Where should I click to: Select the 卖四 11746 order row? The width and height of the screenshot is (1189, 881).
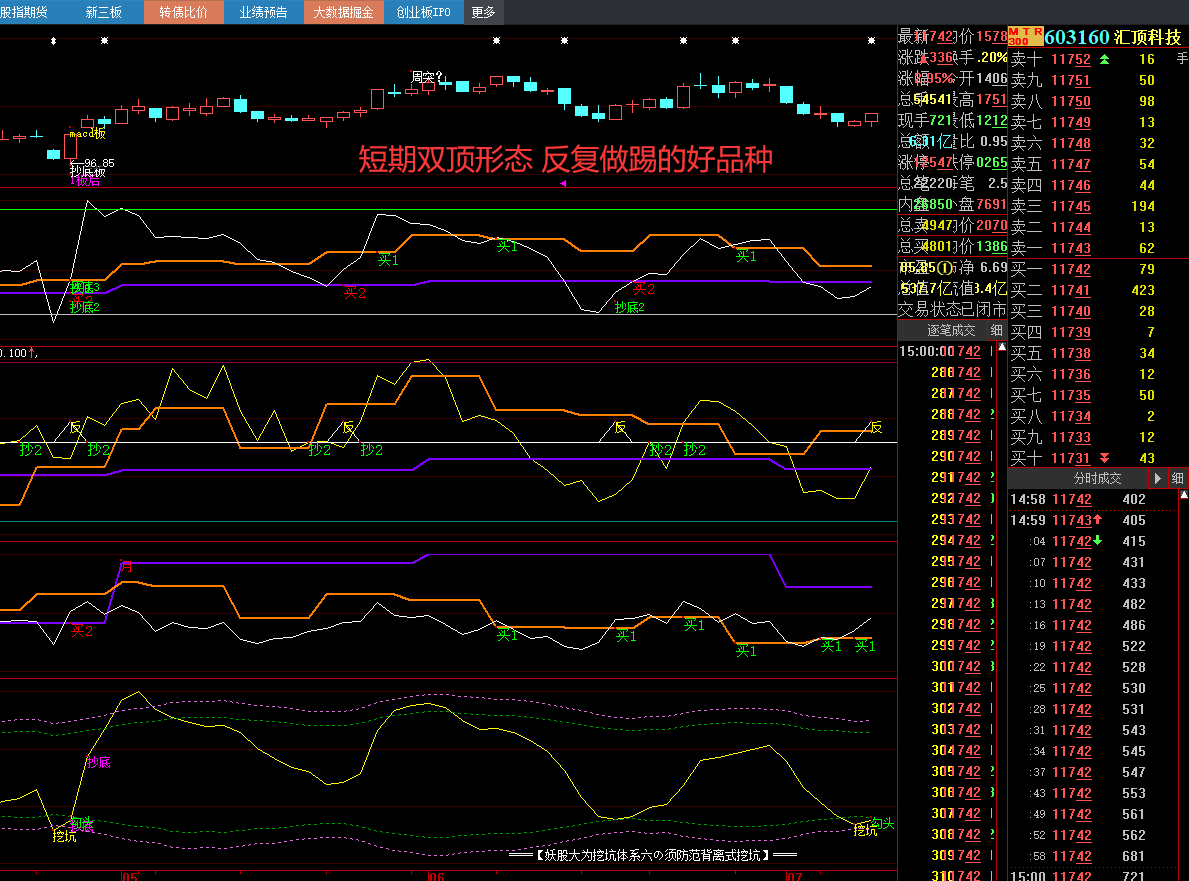pos(1098,185)
